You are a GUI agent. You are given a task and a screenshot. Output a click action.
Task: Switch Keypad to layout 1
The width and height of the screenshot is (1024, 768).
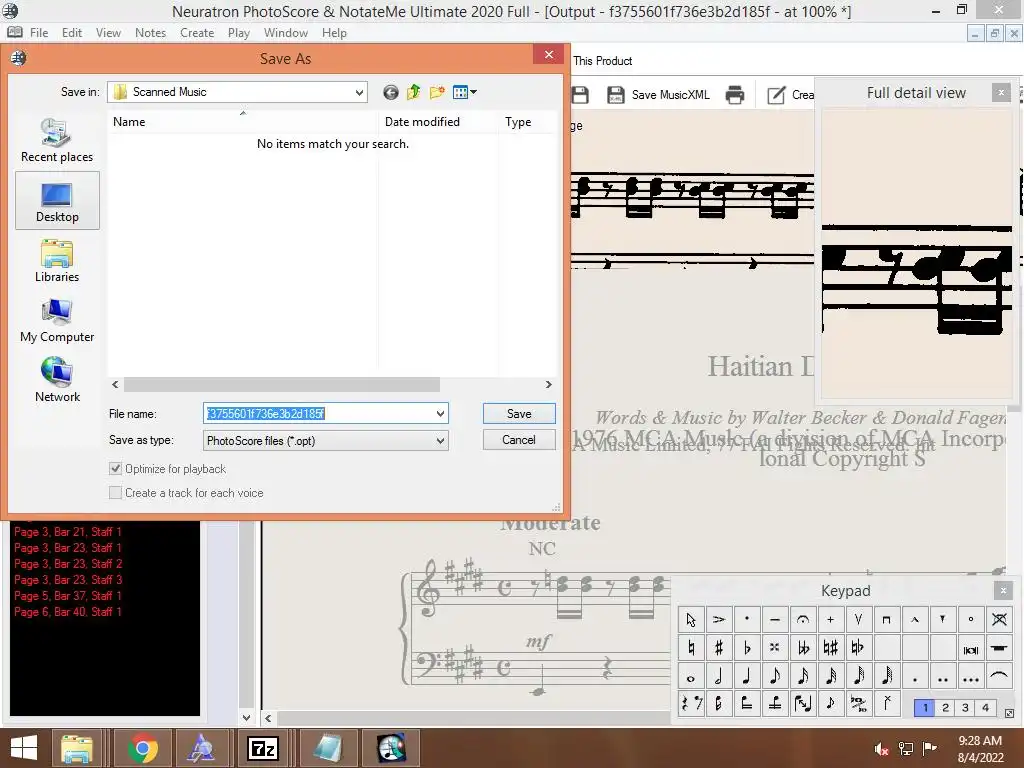point(924,707)
